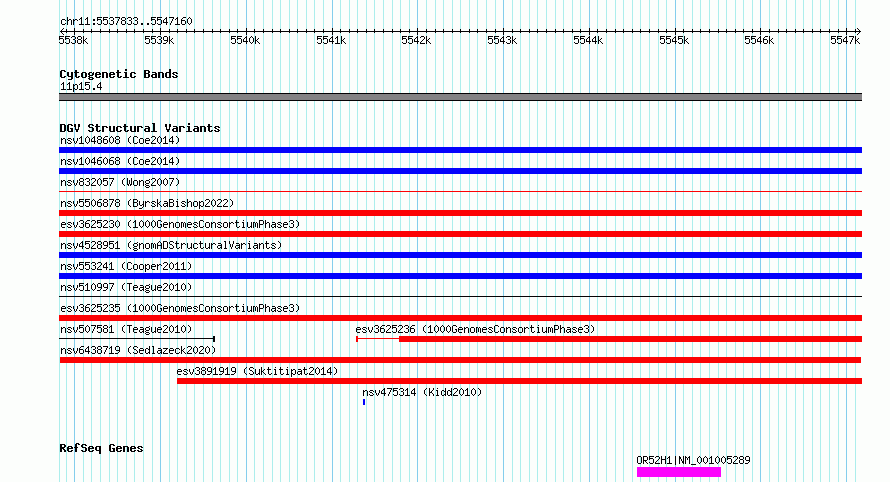Click the DGV Structural Variants track title
This screenshot has height=482, width=890.
[x=140, y=128]
